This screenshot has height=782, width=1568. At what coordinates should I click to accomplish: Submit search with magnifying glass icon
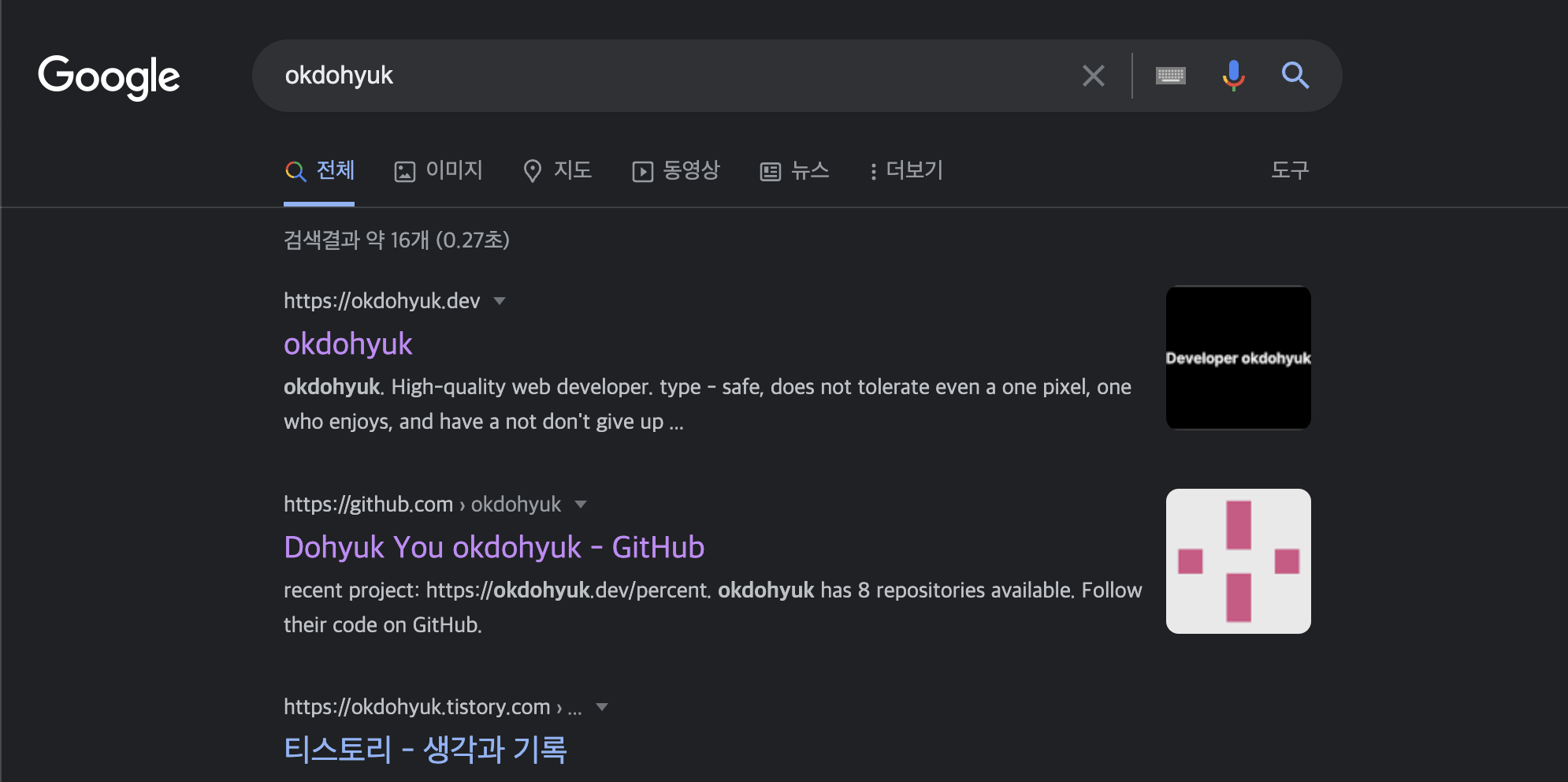click(x=1295, y=76)
